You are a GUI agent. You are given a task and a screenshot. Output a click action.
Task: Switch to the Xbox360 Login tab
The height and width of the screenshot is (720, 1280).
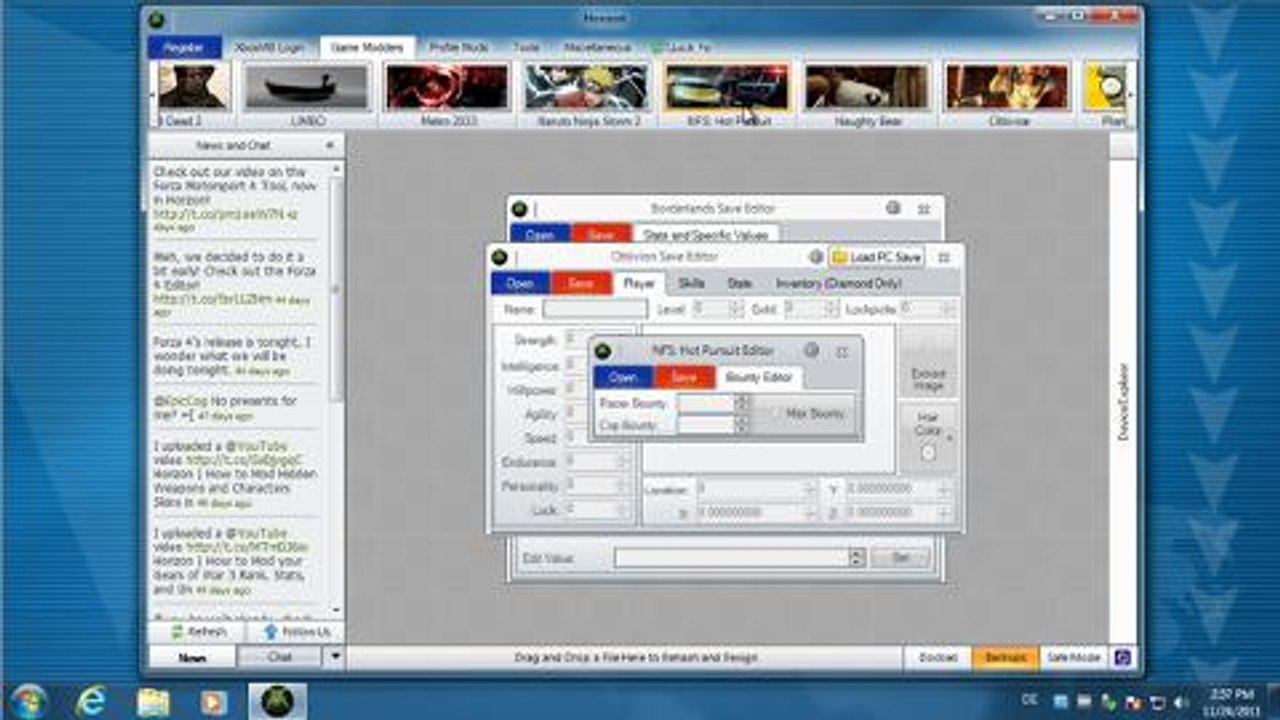click(x=268, y=47)
